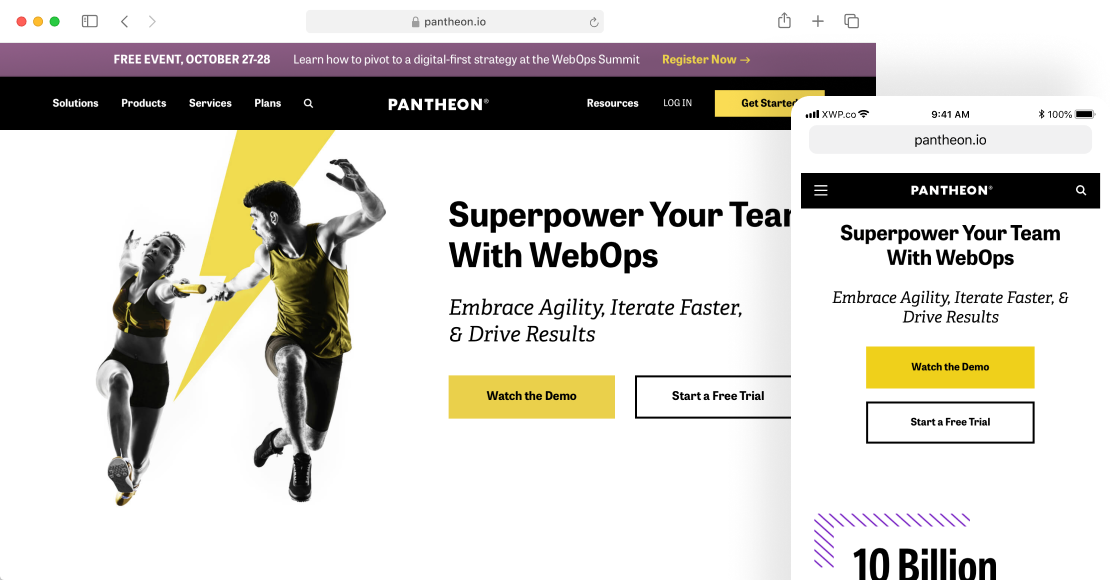Focus the mobile pantheon.io address field
Viewport: 1110px width, 580px height.
tap(950, 140)
